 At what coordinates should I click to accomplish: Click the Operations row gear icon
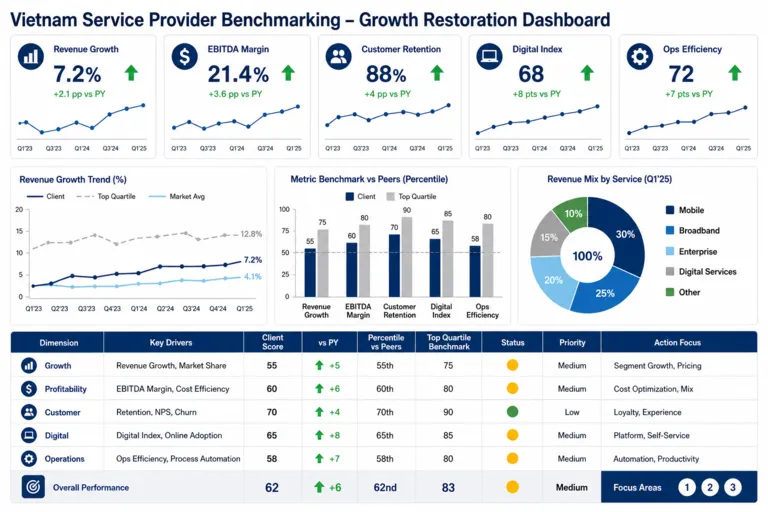point(29,459)
